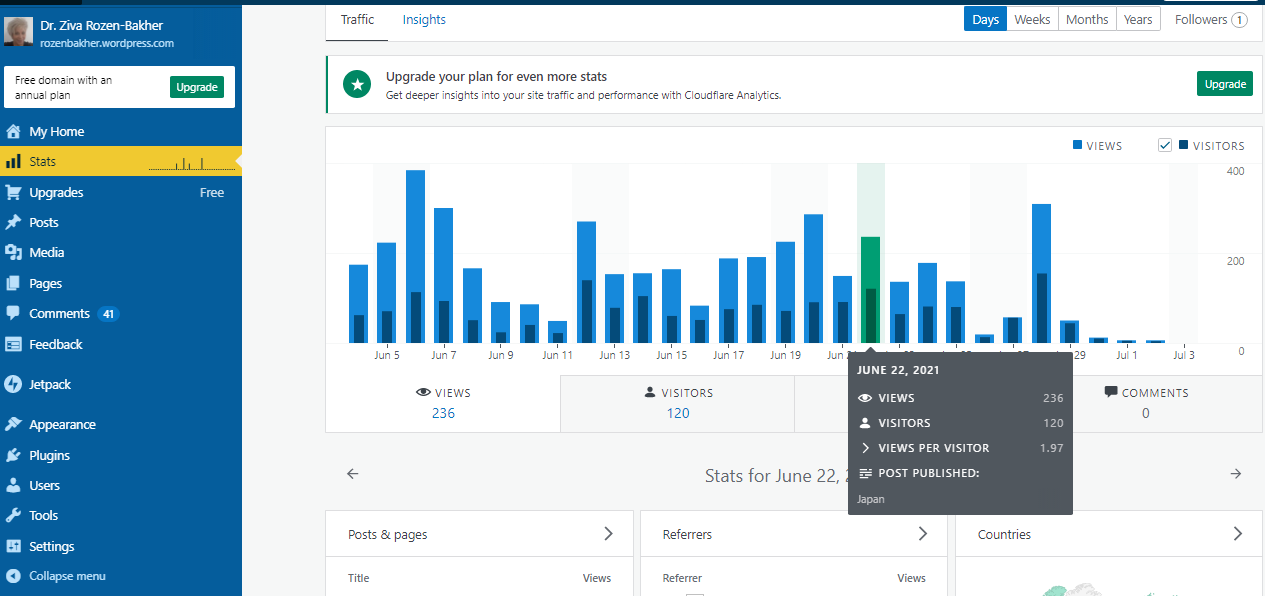The height and width of the screenshot is (596, 1265).
Task: Click the Japan post title in tooltip
Action: click(x=871, y=499)
